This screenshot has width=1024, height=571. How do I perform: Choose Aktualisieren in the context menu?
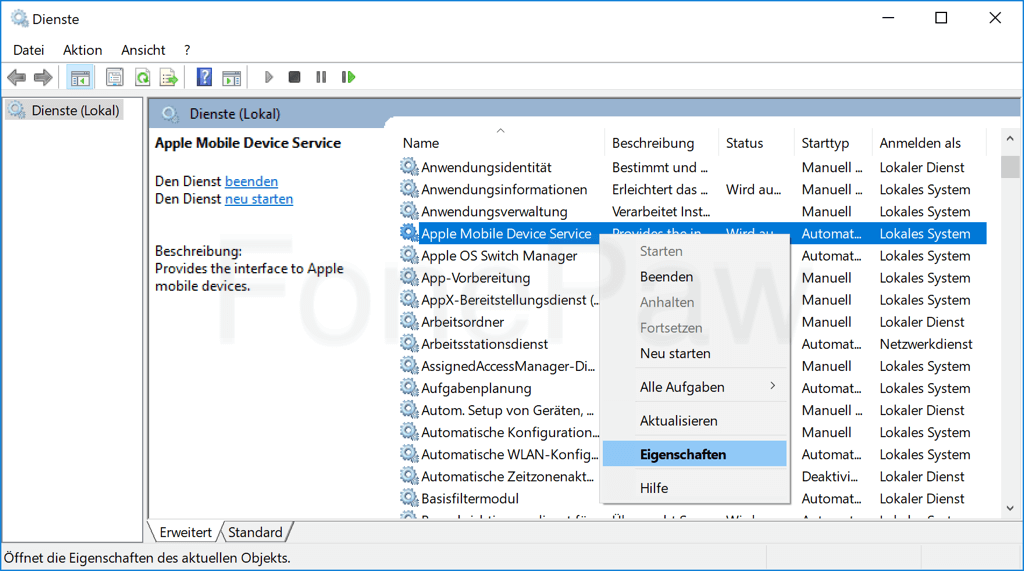[694, 421]
